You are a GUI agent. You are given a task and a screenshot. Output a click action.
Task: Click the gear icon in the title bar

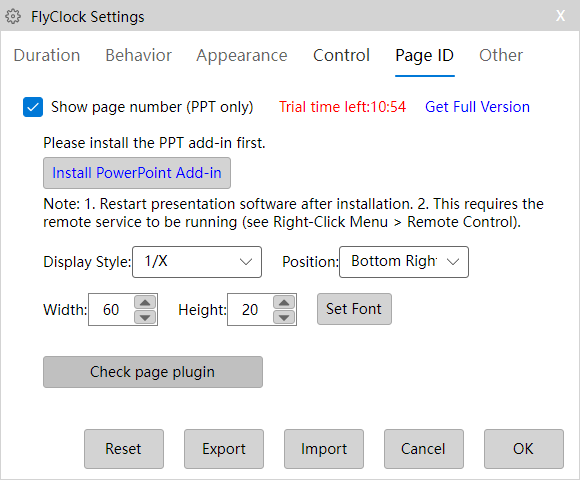coord(13,17)
